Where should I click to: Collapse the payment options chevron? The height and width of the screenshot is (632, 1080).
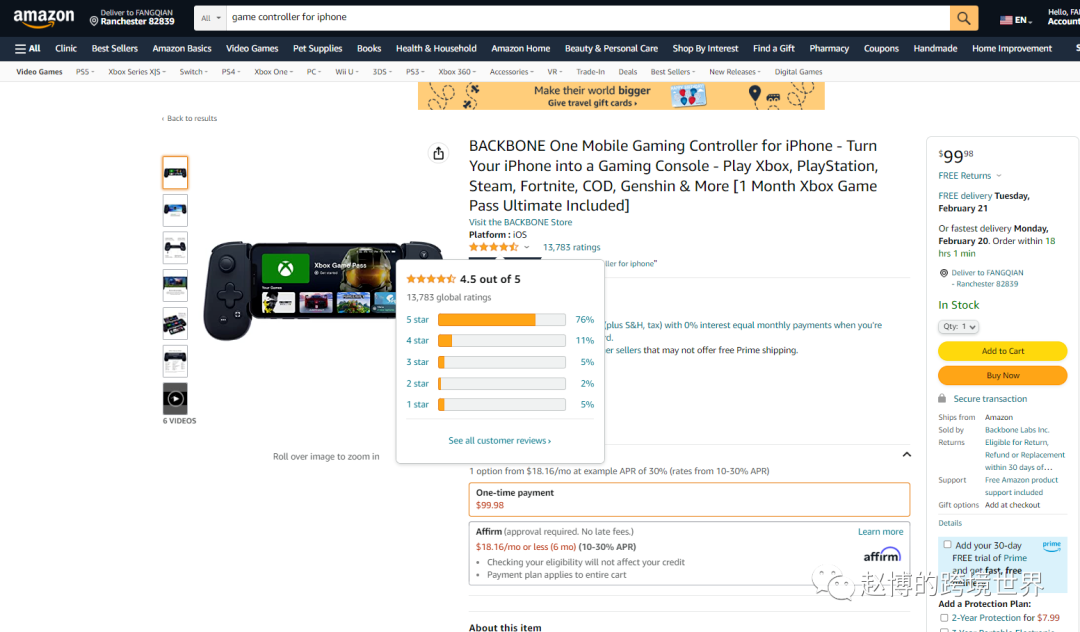click(906, 454)
